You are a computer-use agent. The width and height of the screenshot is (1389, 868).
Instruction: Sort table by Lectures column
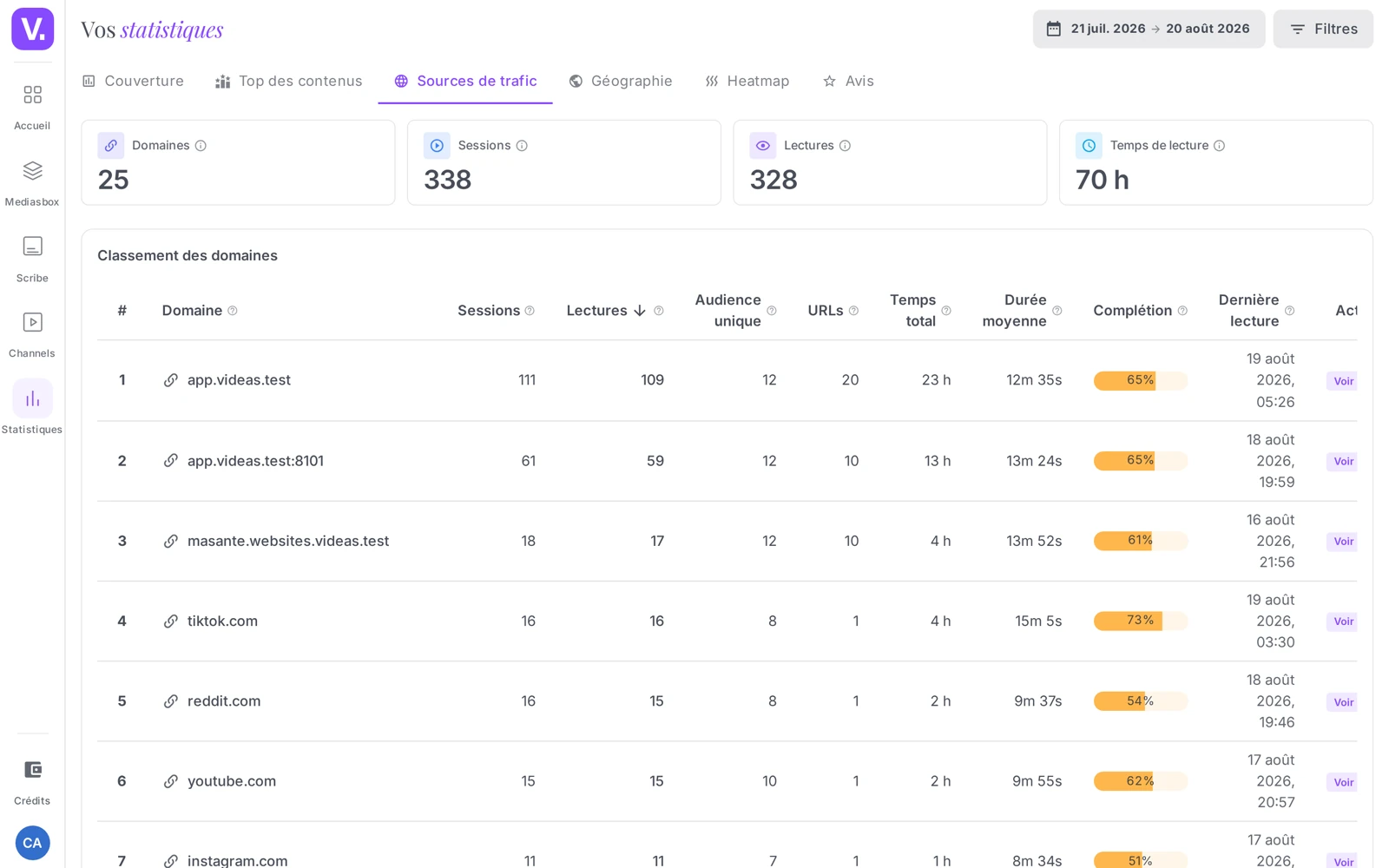606,311
